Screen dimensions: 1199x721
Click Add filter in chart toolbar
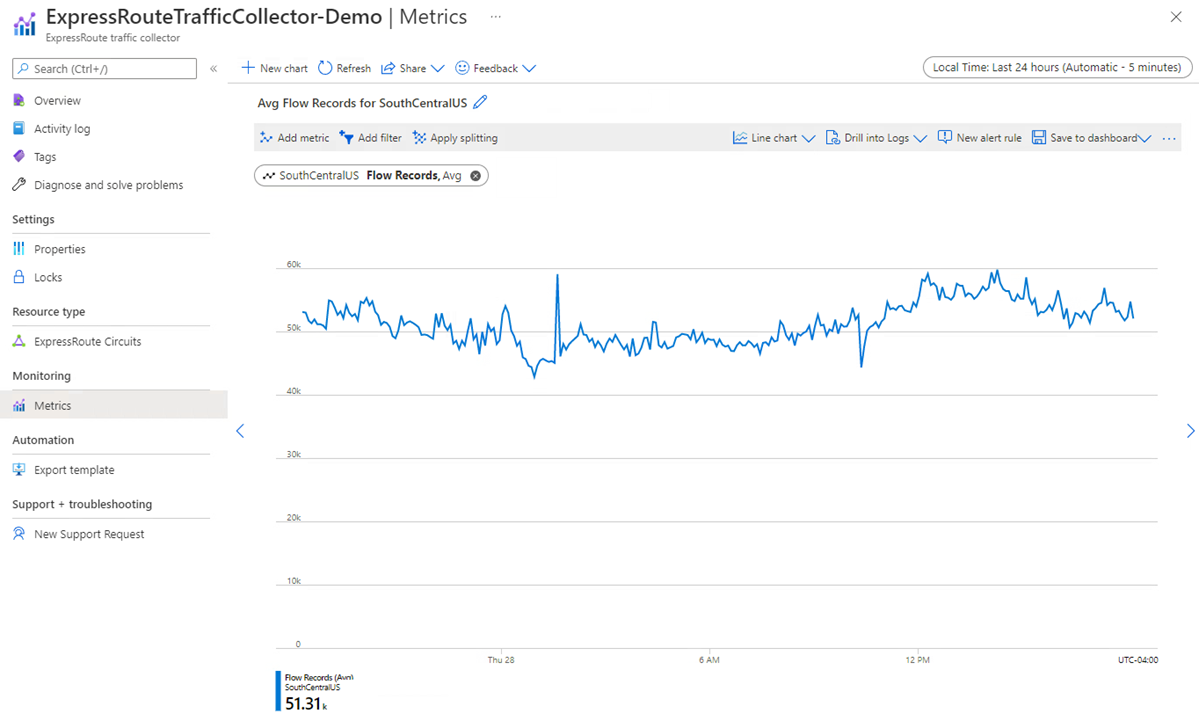[370, 138]
